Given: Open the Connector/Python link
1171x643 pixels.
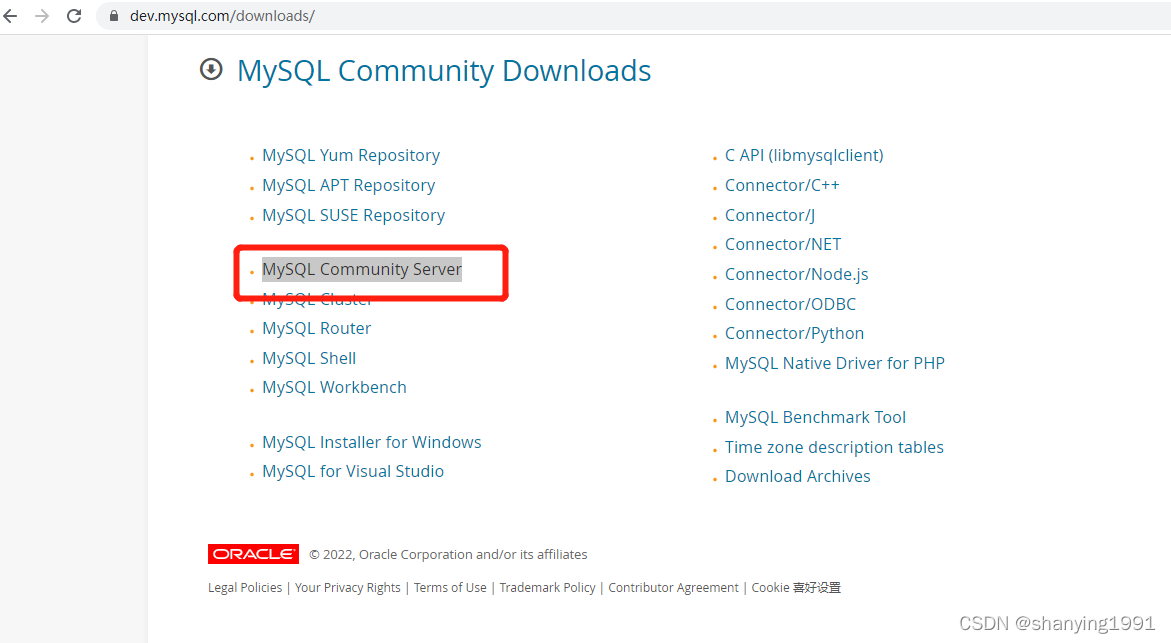Looking at the screenshot, I should click(x=794, y=333).
